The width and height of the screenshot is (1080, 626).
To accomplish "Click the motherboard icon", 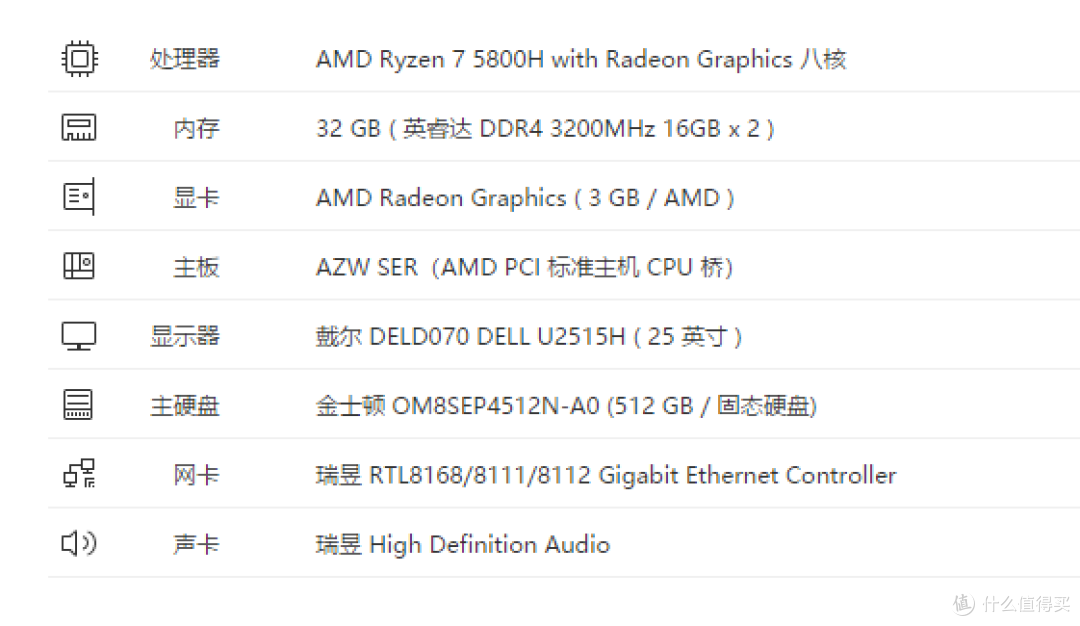I will tap(79, 266).
